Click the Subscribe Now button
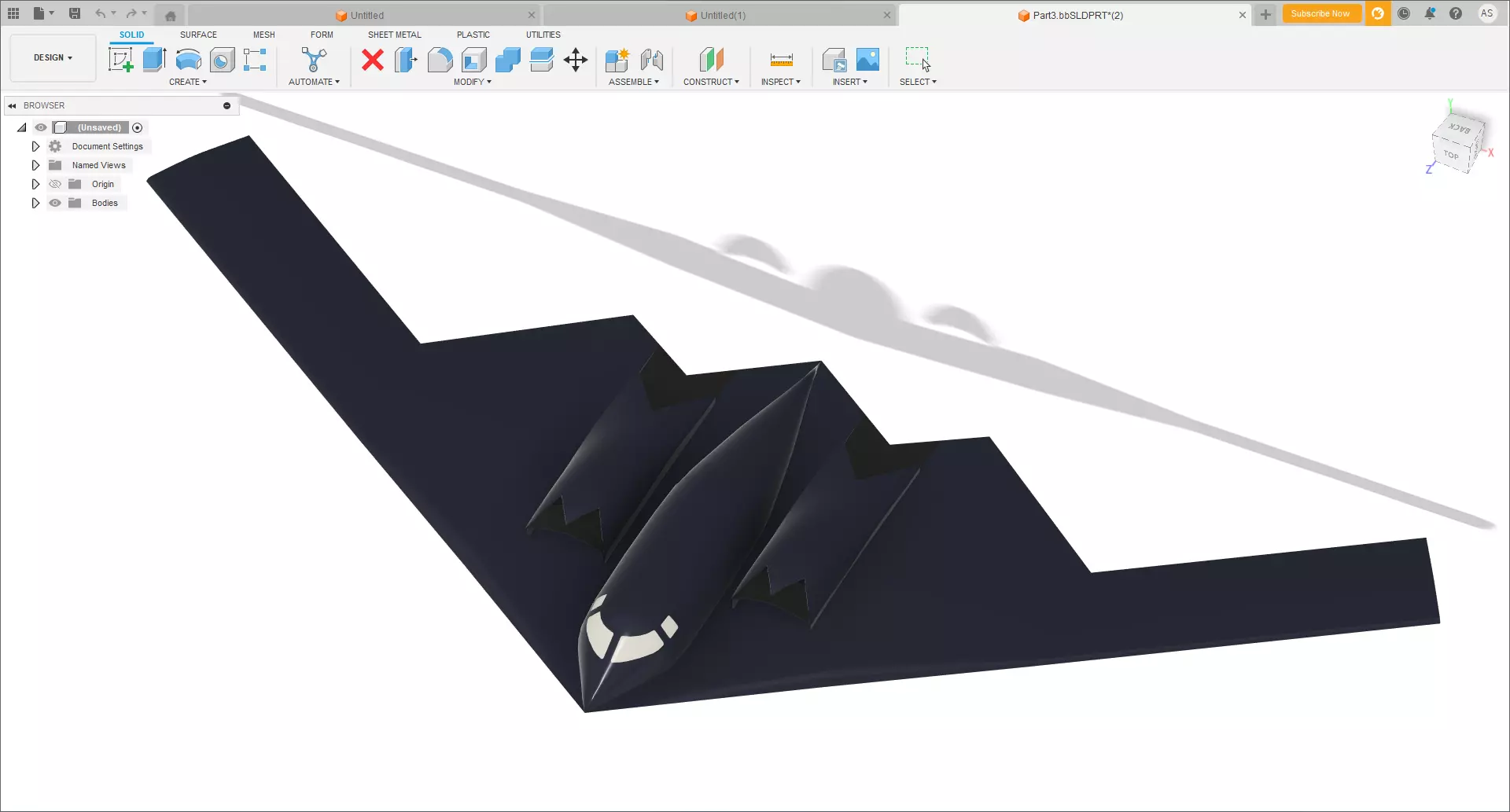The height and width of the screenshot is (812, 1510). coord(1320,13)
